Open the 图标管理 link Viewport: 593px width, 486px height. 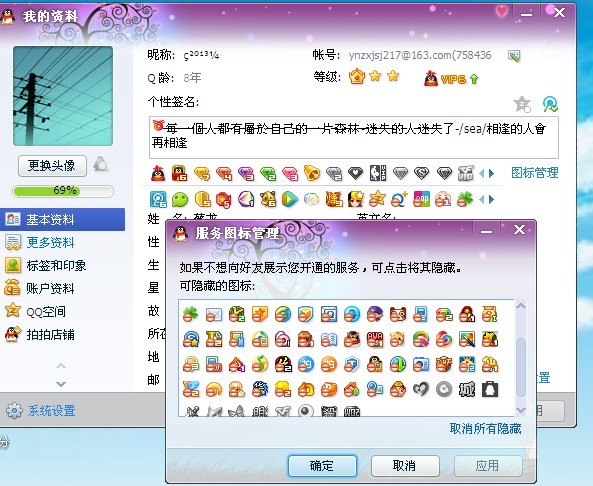[x=534, y=173]
